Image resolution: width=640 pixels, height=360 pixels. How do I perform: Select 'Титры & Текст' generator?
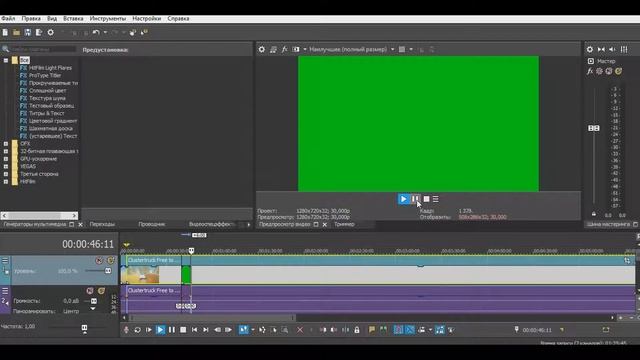tap(47, 113)
